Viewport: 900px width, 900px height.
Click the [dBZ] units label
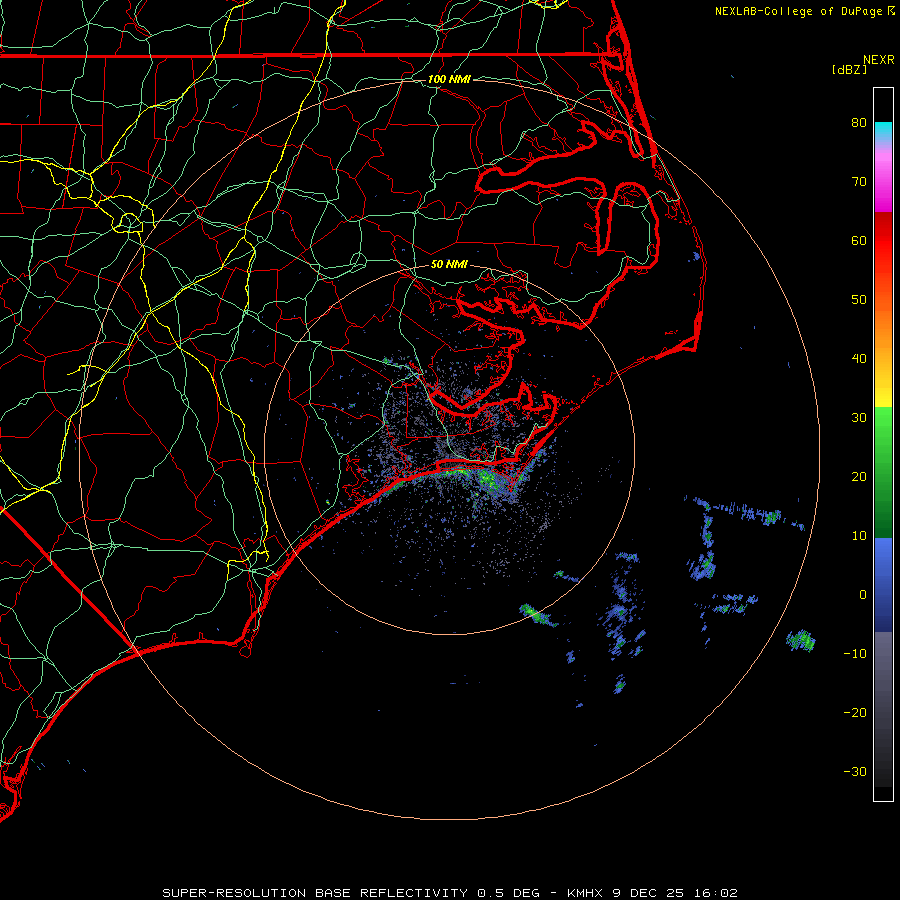(849, 69)
